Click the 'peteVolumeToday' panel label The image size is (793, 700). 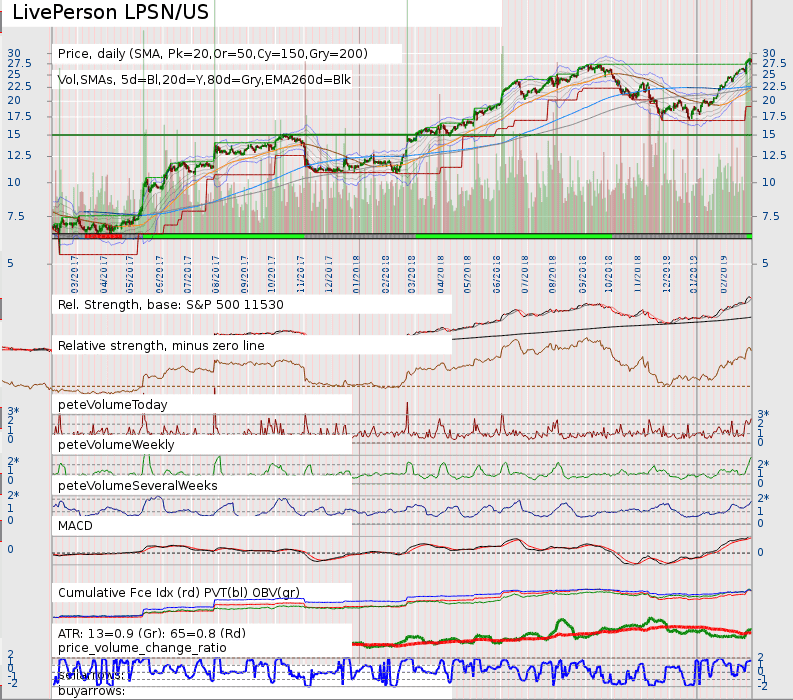113,405
